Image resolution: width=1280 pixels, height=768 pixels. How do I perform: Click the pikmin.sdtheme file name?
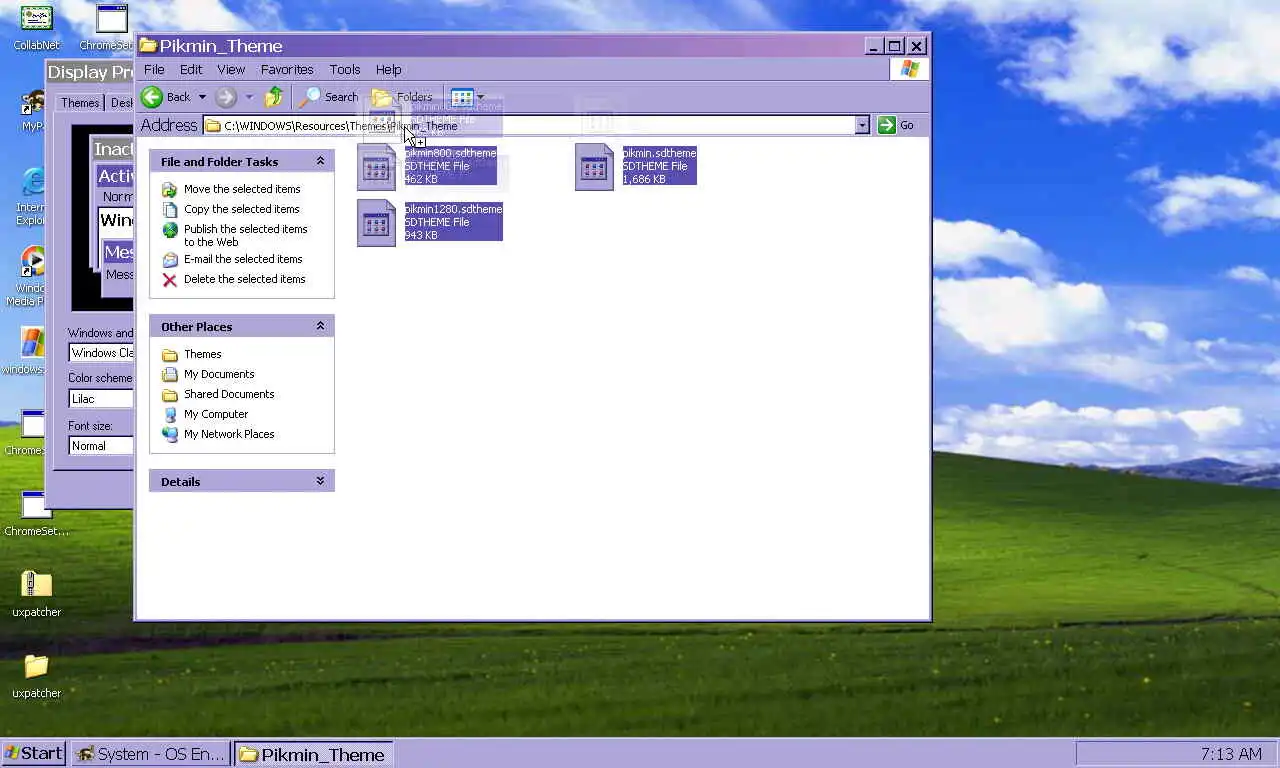pos(659,153)
